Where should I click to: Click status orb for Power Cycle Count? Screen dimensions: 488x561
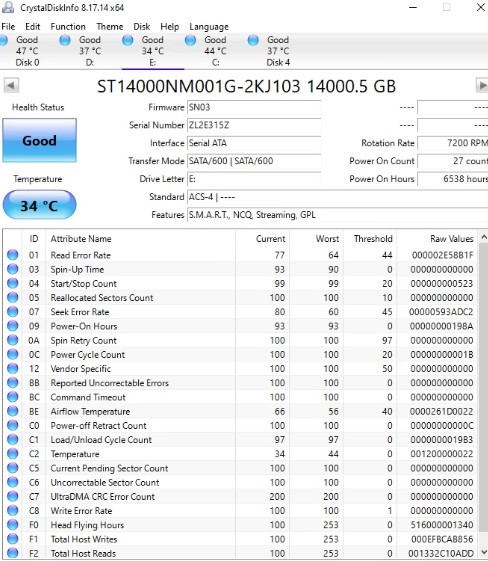point(13,354)
